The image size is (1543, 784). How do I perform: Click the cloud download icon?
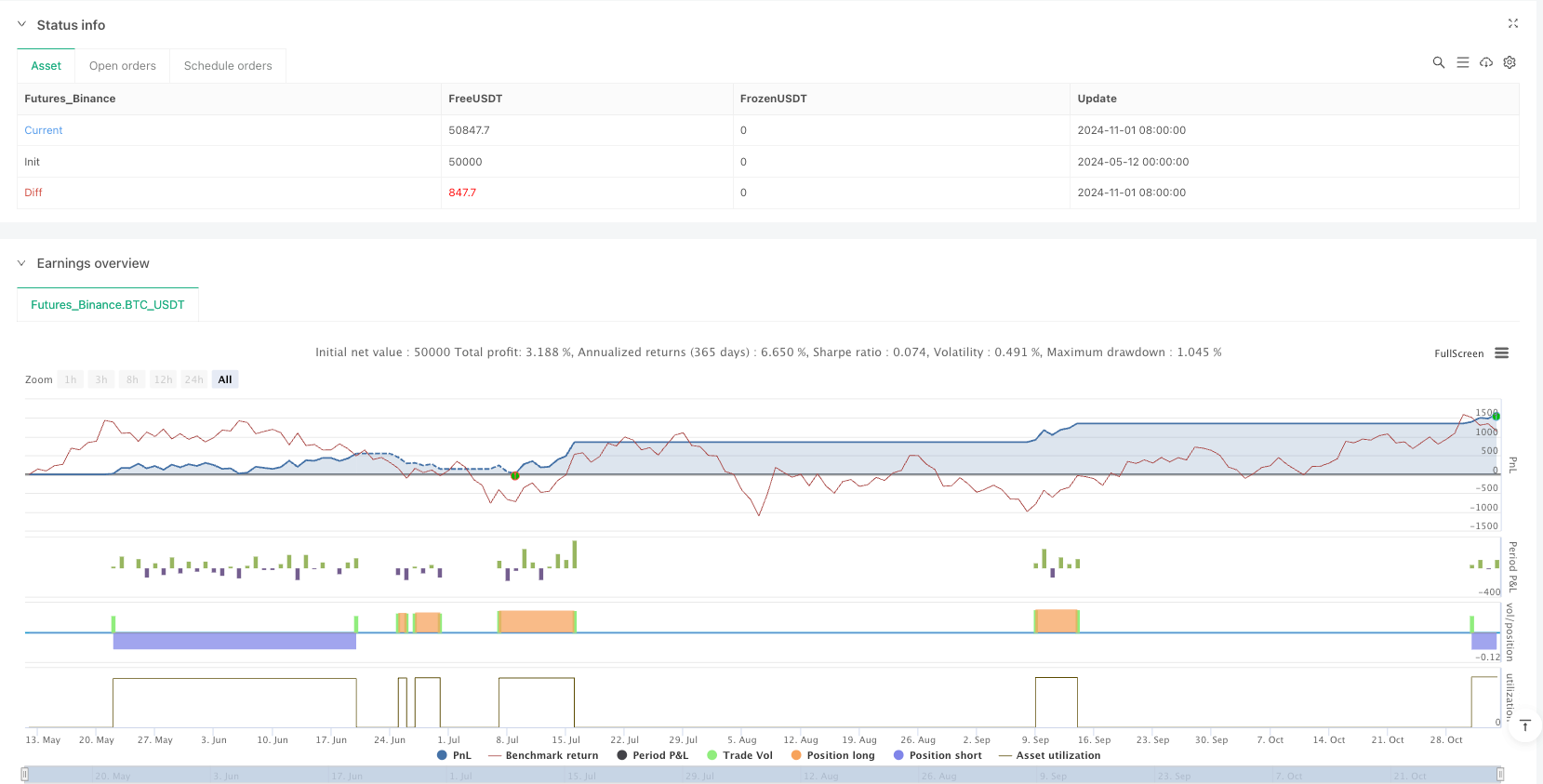[x=1486, y=62]
